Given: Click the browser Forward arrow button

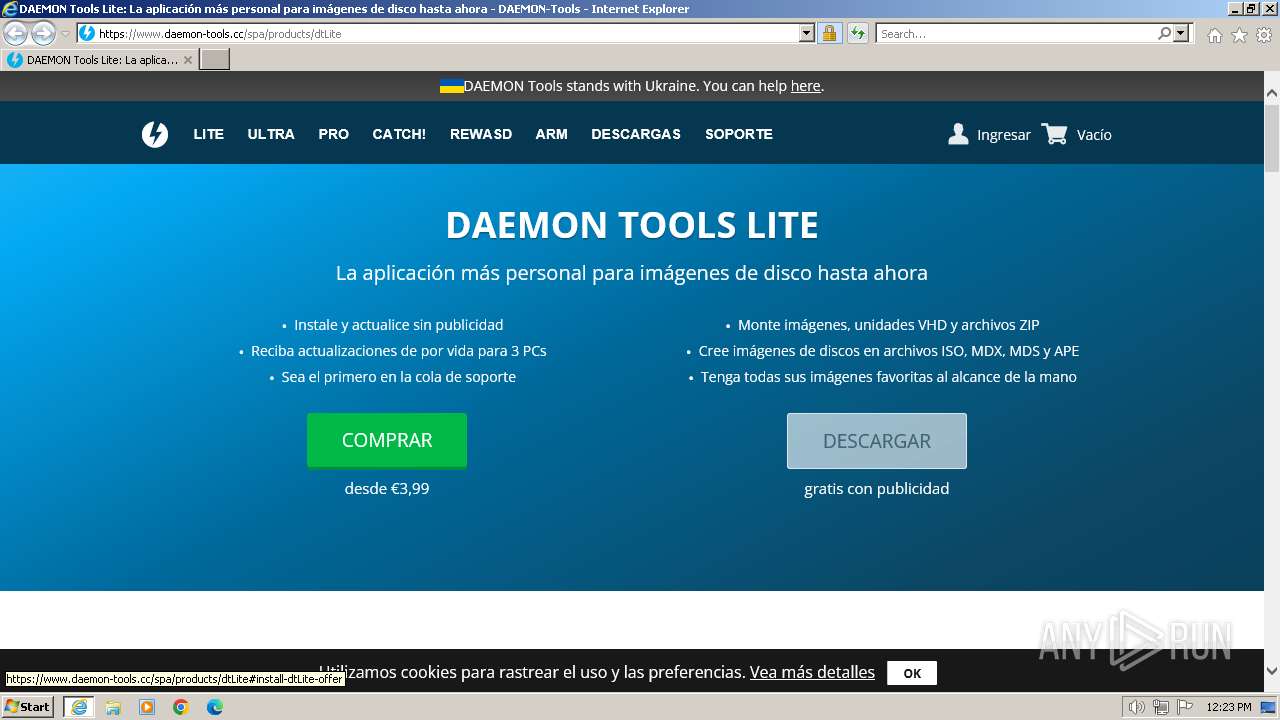Looking at the screenshot, I should (43, 33).
